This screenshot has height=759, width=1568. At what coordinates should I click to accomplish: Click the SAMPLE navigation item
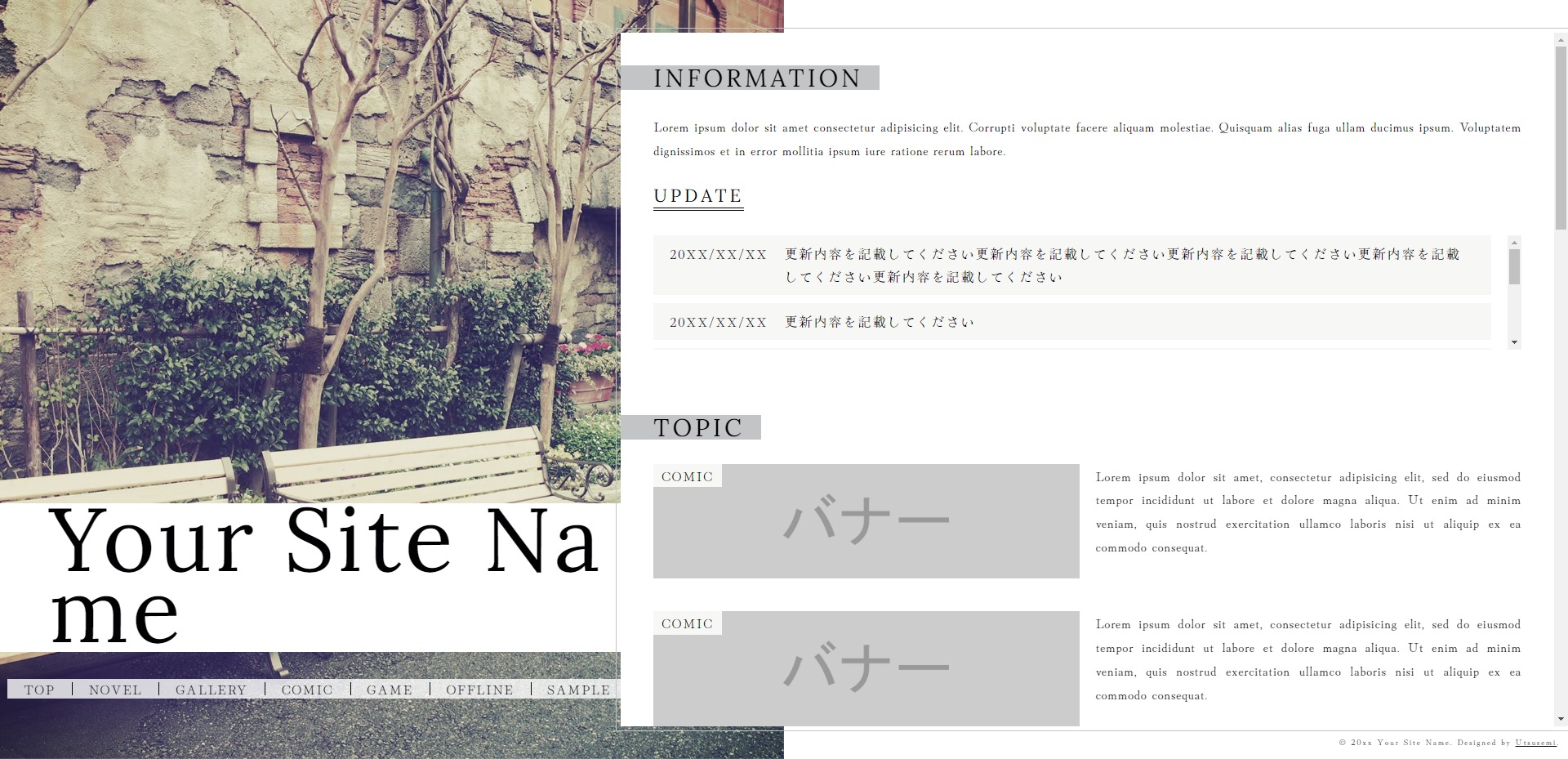coord(578,690)
